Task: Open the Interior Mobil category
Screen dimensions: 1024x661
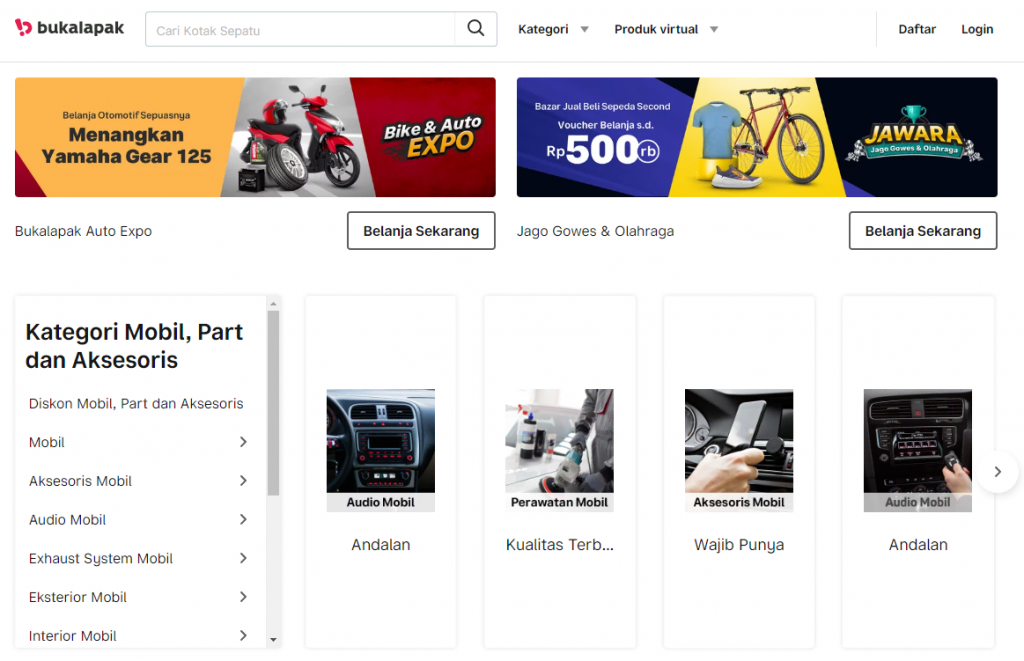Action: click(x=72, y=636)
